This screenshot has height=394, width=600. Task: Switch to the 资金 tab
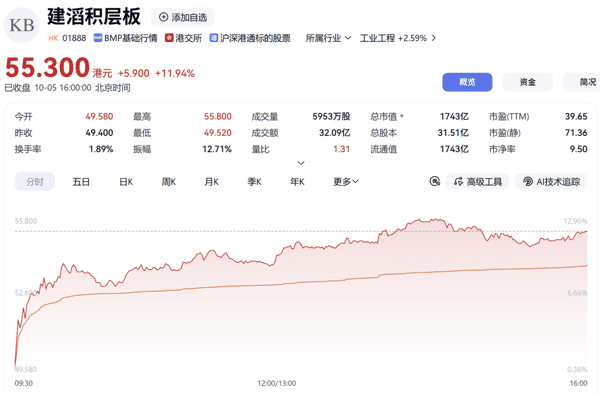pos(527,82)
